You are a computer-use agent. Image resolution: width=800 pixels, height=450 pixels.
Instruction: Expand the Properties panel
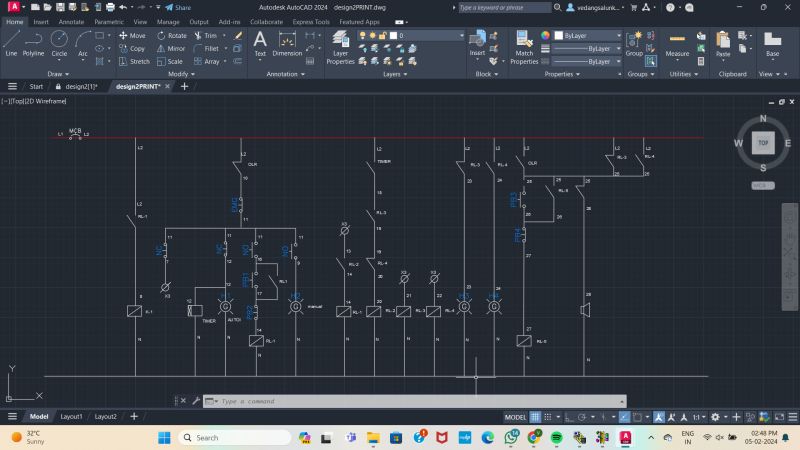[562, 74]
